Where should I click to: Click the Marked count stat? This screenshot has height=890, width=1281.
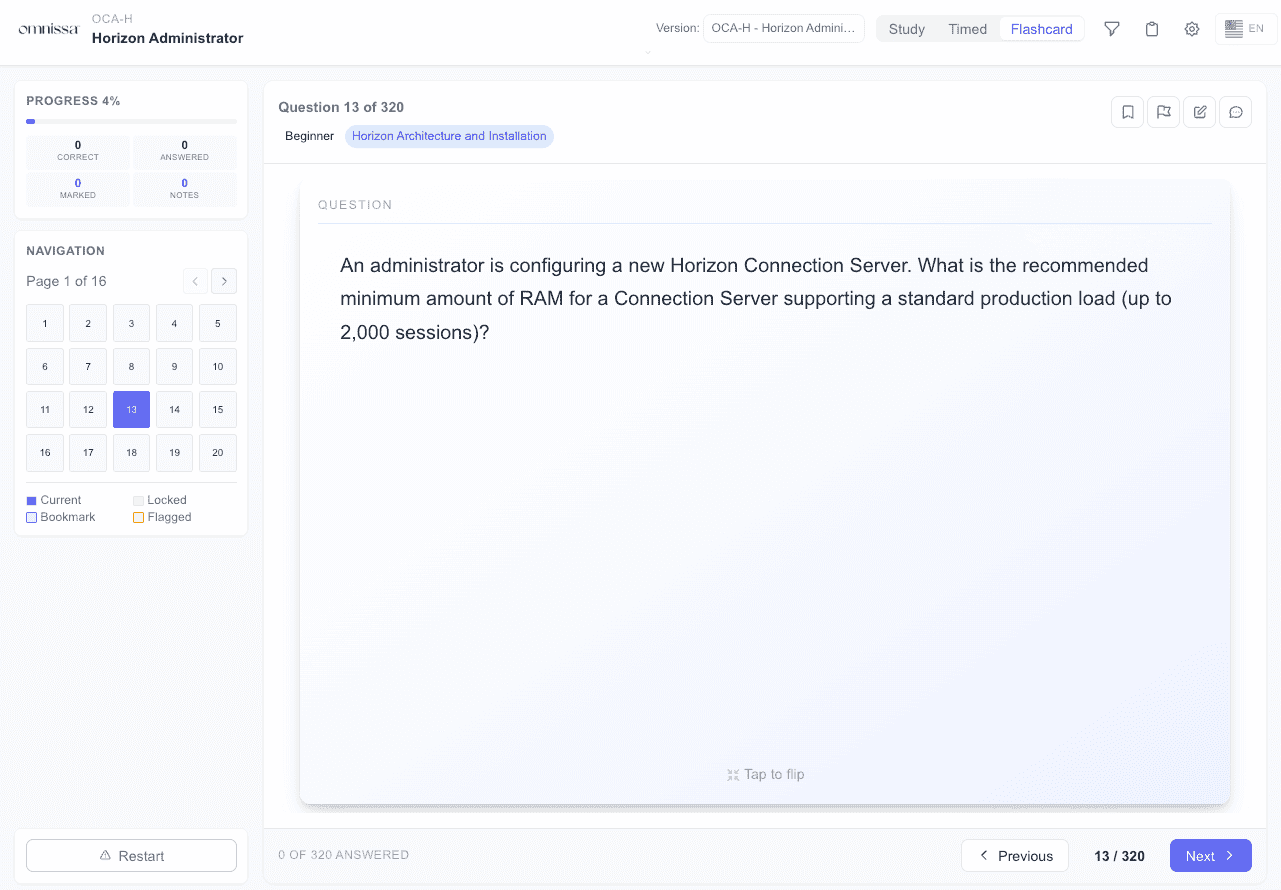click(78, 189)
